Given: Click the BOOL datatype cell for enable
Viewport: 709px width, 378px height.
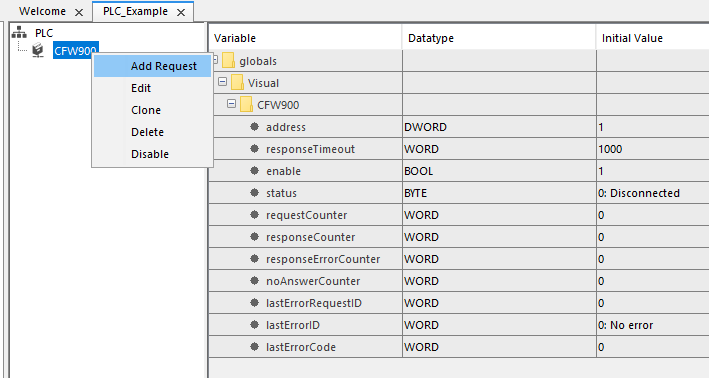Looking at the screenshot, I should coord(499,171).
